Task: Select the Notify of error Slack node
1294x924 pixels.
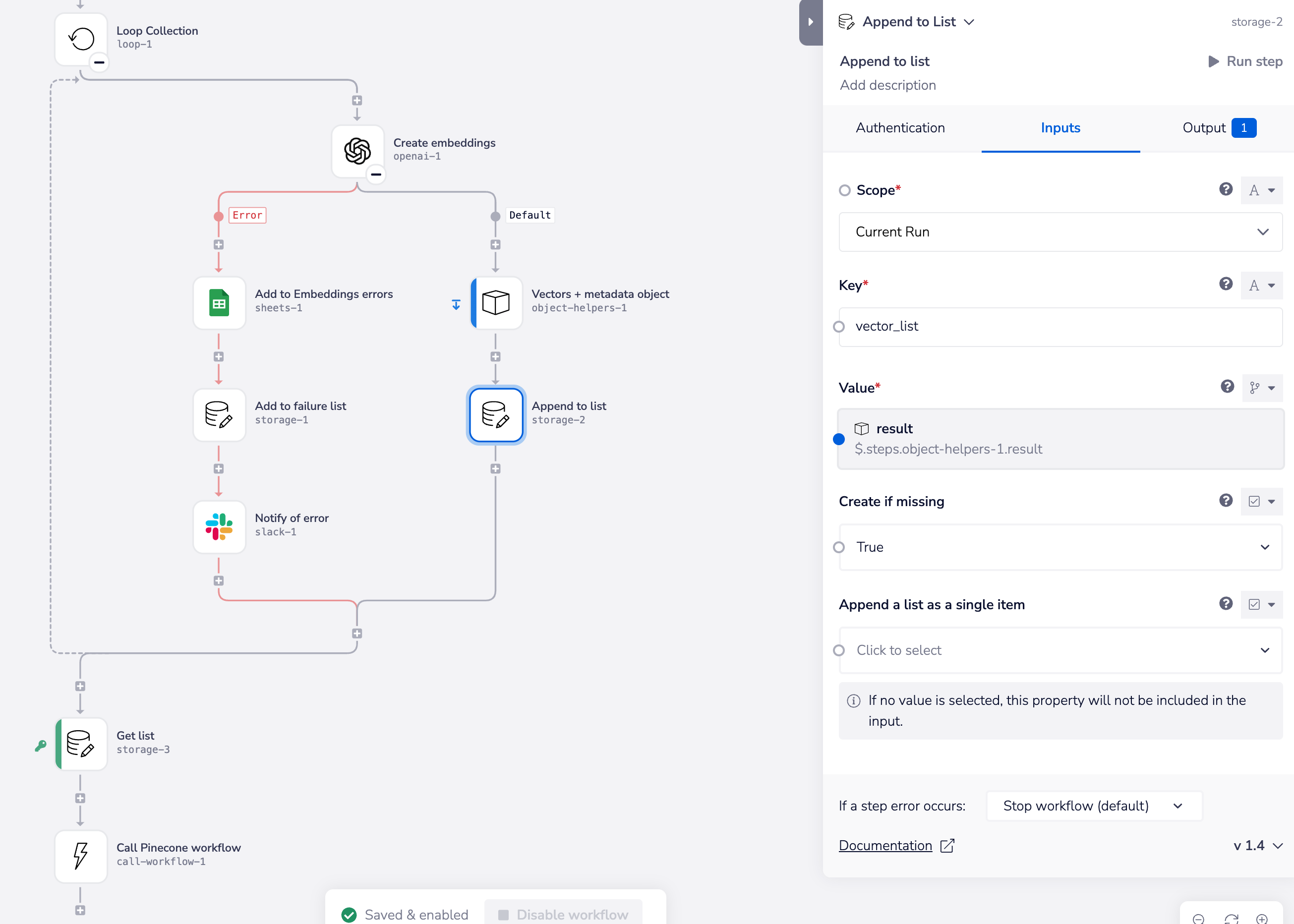Action: 219,527
